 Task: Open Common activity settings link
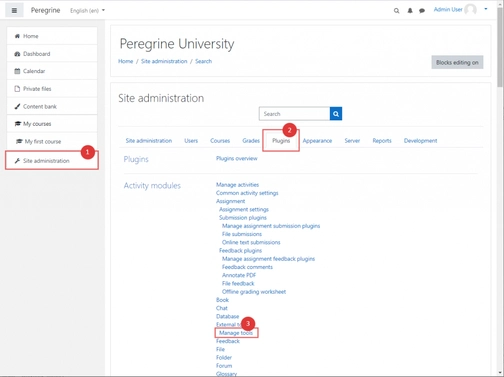247,193
